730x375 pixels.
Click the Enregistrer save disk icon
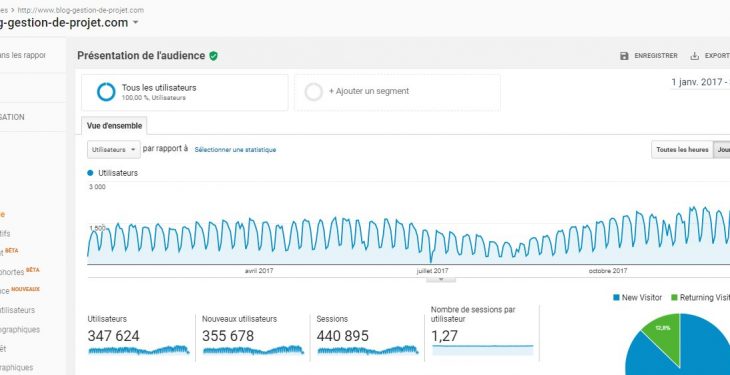click(624, 56)
